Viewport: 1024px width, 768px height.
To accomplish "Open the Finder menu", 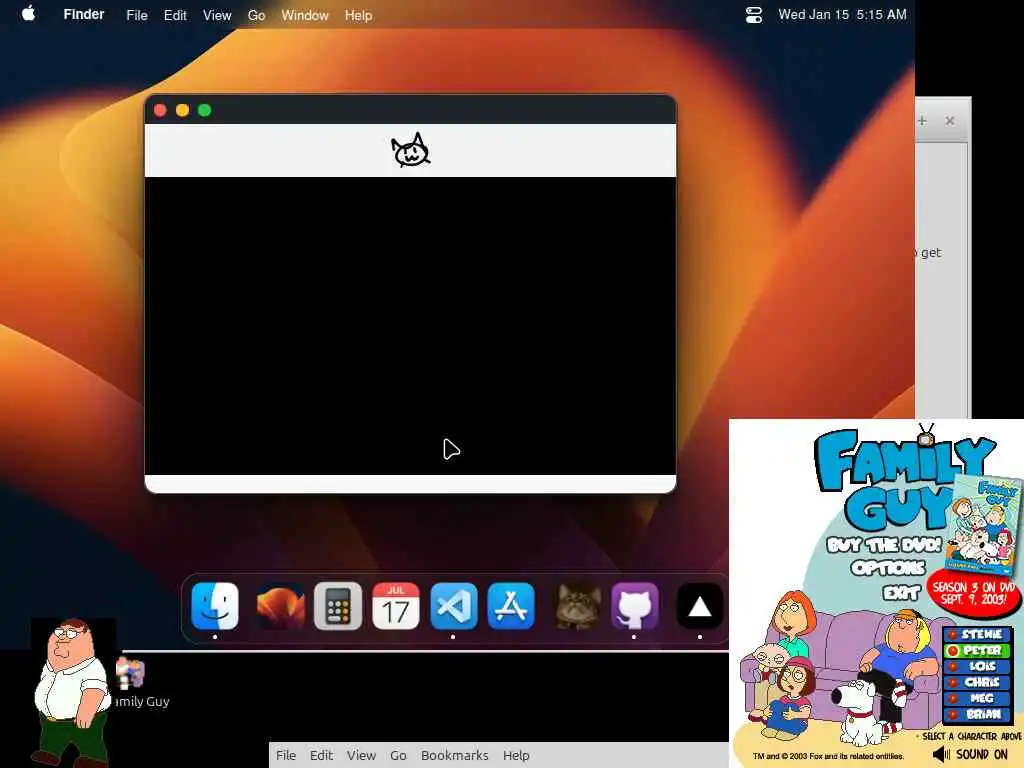I will (84, 14).
